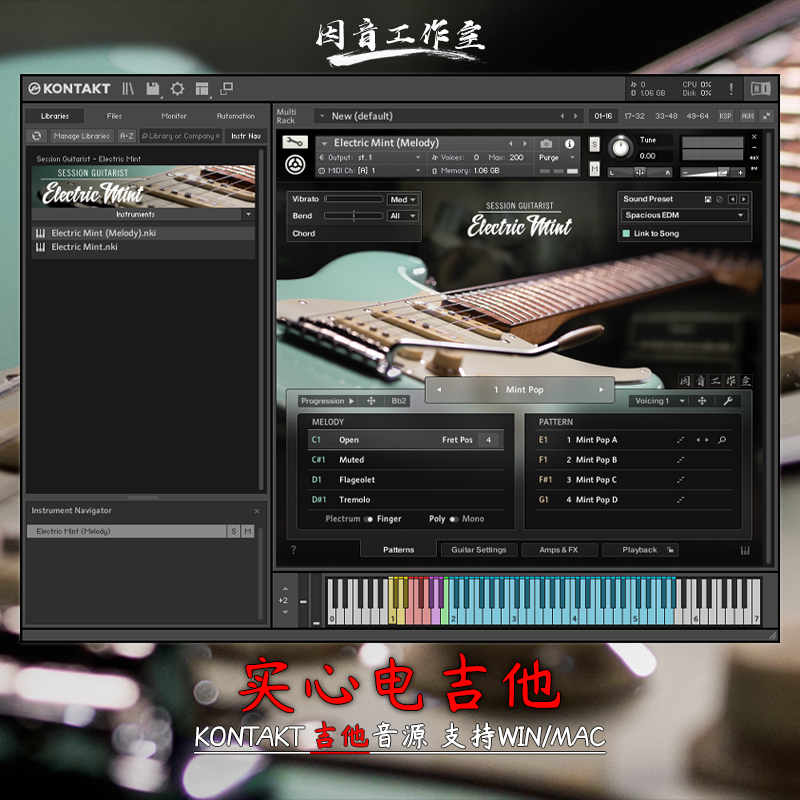The image size is (800, 800).
Task: Open Spacious EDM sound preset dropdown
Action: 684,215
